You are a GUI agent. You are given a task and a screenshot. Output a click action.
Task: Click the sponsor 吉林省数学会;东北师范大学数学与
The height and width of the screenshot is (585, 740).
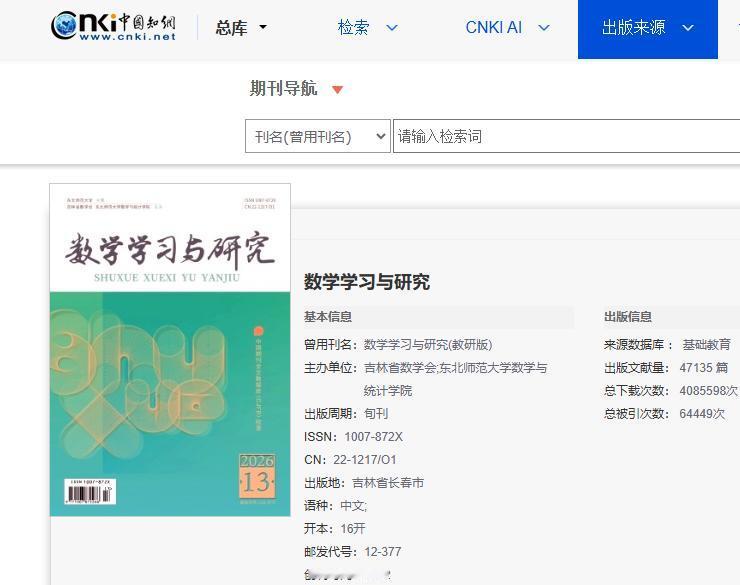coord(455,368)
